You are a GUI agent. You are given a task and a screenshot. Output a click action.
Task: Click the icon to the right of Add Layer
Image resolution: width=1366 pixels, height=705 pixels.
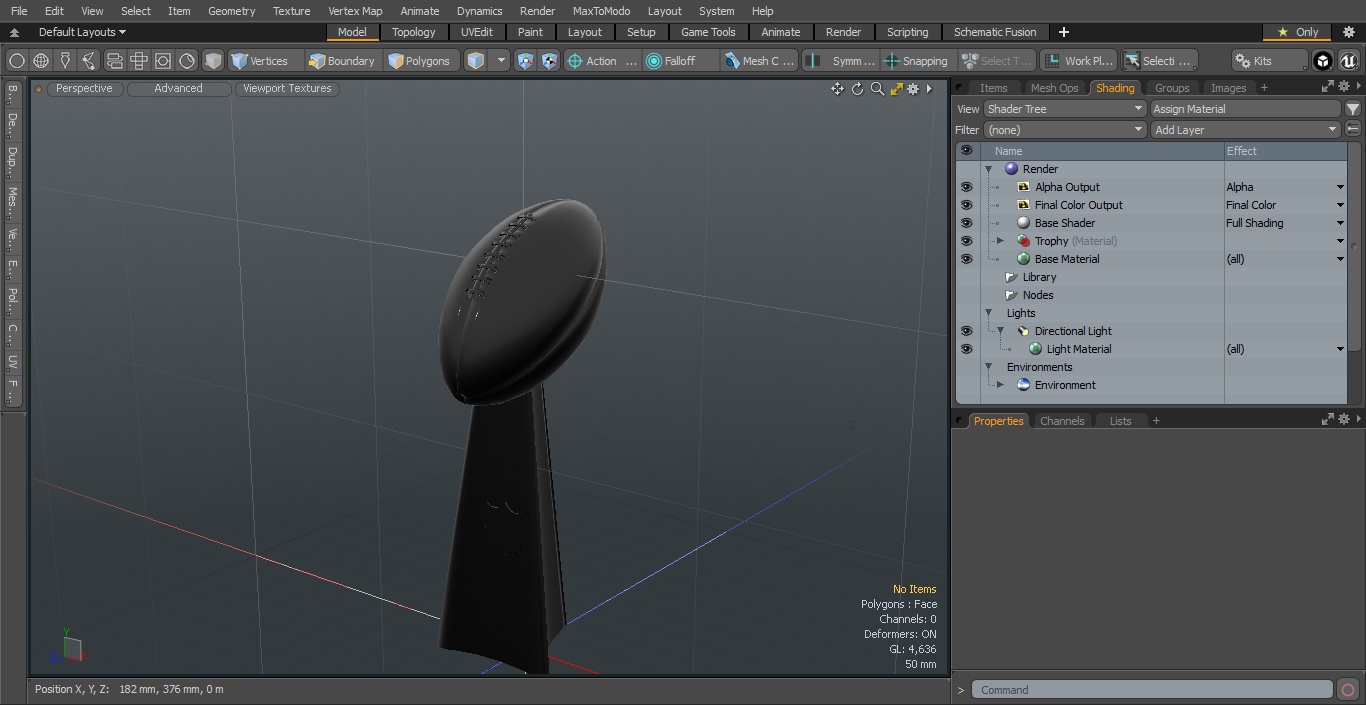(1353, 129)
